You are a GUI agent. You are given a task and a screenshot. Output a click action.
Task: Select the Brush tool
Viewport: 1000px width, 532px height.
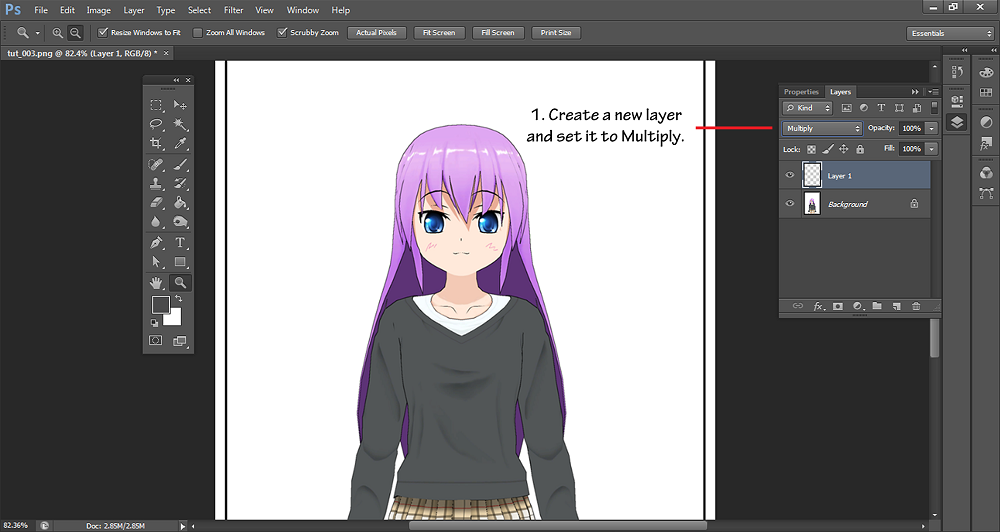coord(180,165)
